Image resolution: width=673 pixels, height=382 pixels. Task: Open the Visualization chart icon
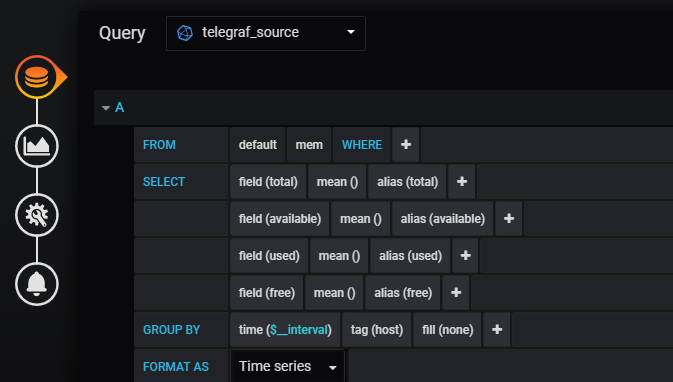(37, 146)
